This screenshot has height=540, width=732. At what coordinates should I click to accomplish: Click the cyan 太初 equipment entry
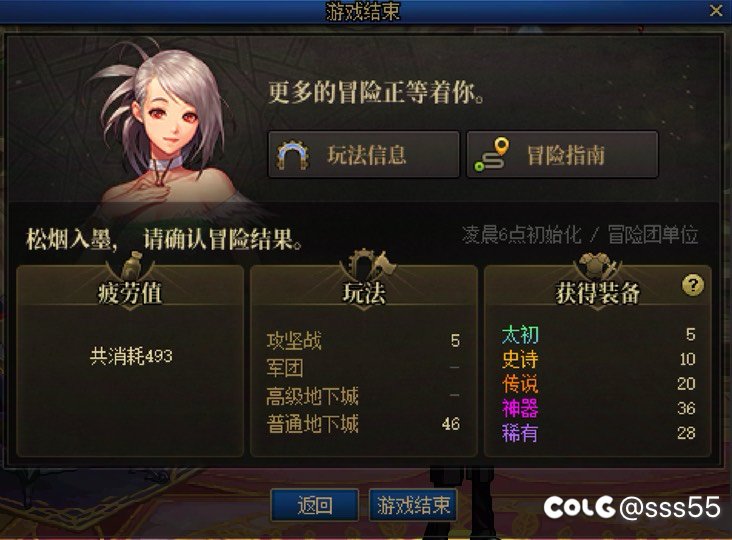point(599,334)
